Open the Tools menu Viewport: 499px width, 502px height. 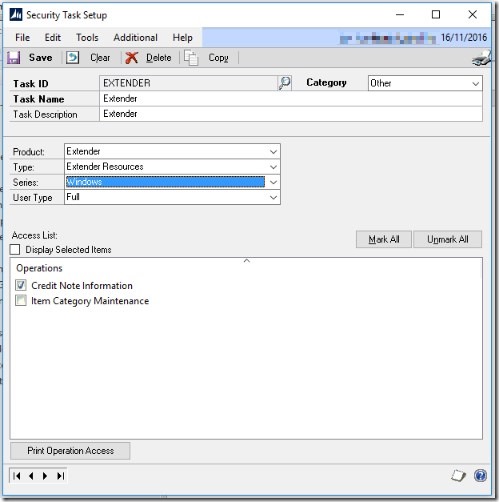87,38
